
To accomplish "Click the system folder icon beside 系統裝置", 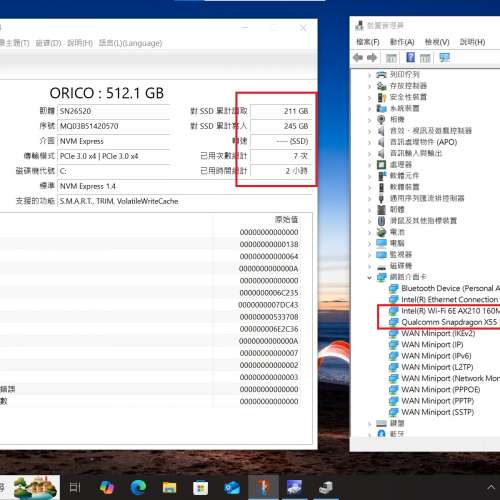I will (x=381, y=108).
